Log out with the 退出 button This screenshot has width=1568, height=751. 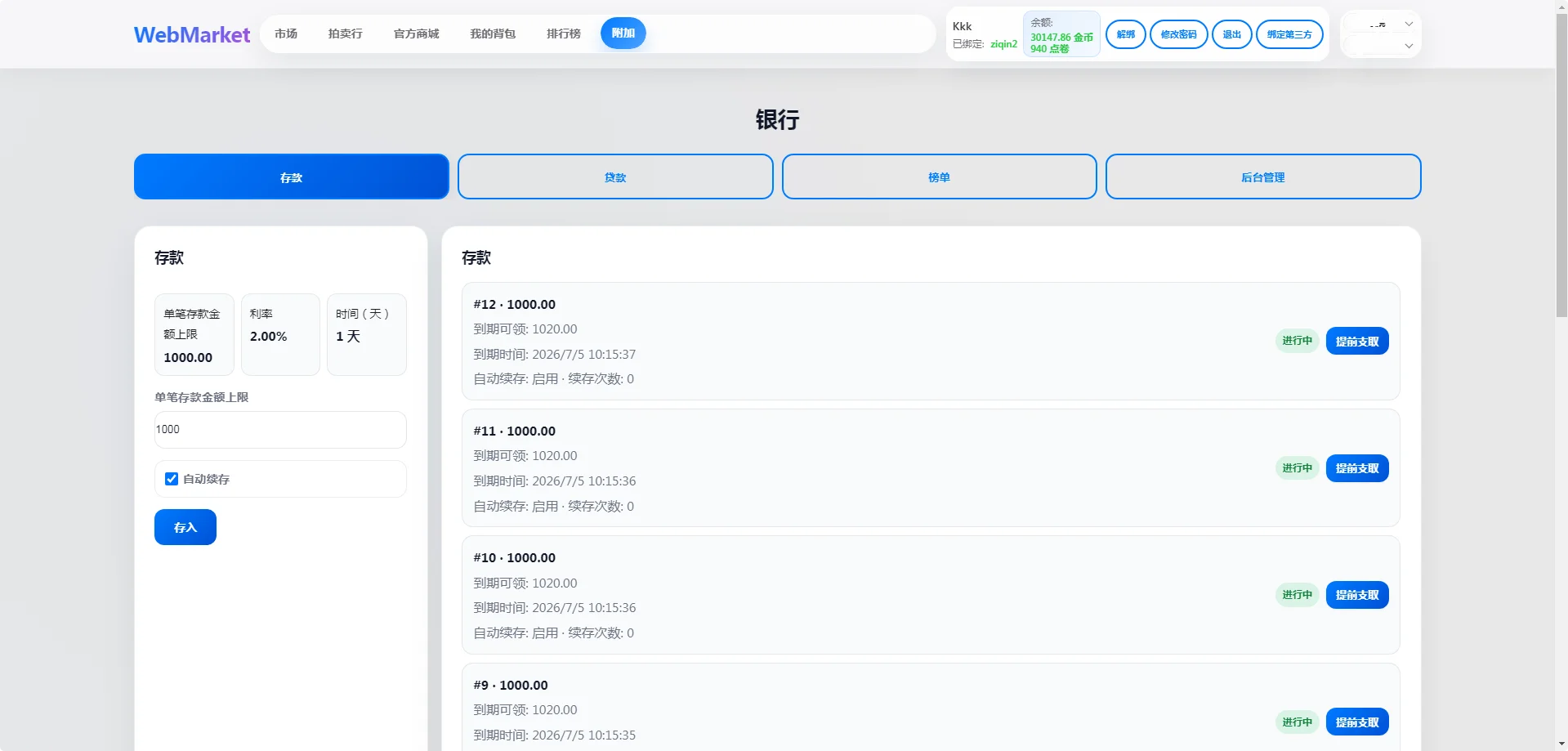1232,34
